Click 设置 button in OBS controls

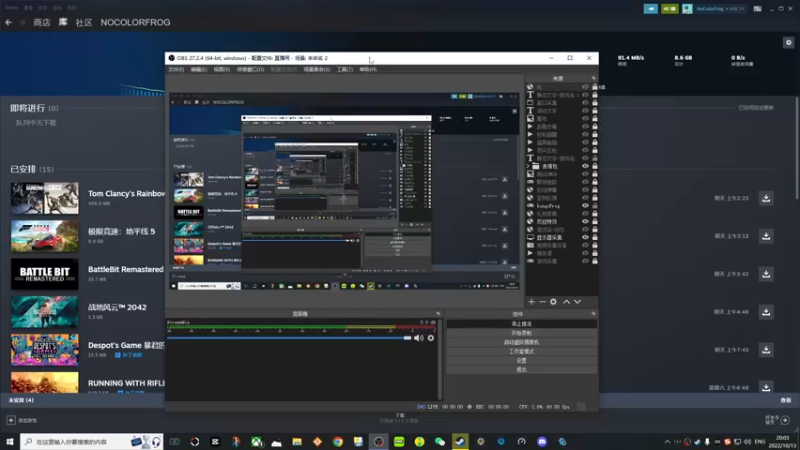click(x=521, y=361)
